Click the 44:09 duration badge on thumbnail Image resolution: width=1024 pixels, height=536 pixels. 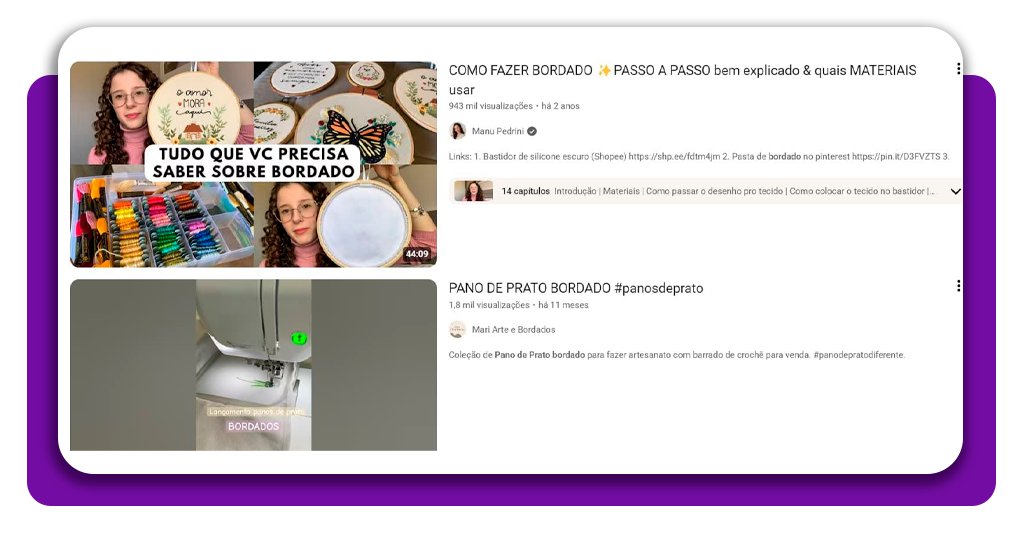point(417,254)
